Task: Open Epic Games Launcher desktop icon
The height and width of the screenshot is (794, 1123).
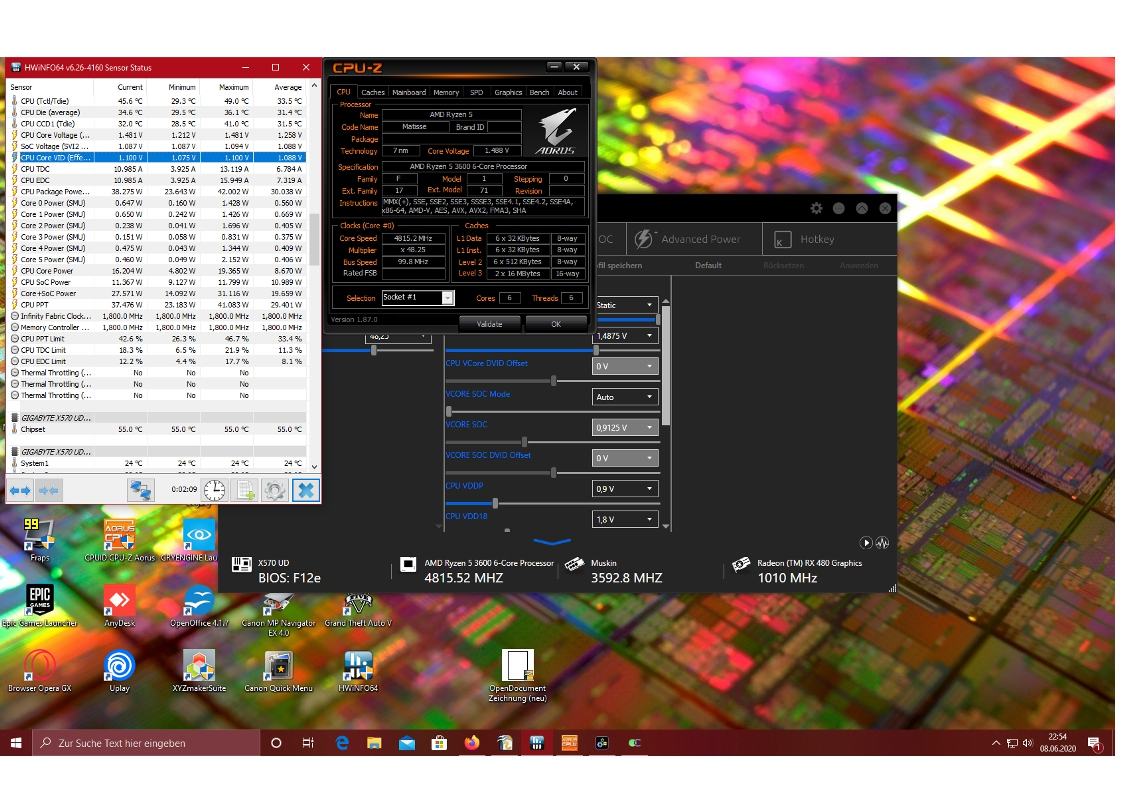Action: click(x=39, y=605)
